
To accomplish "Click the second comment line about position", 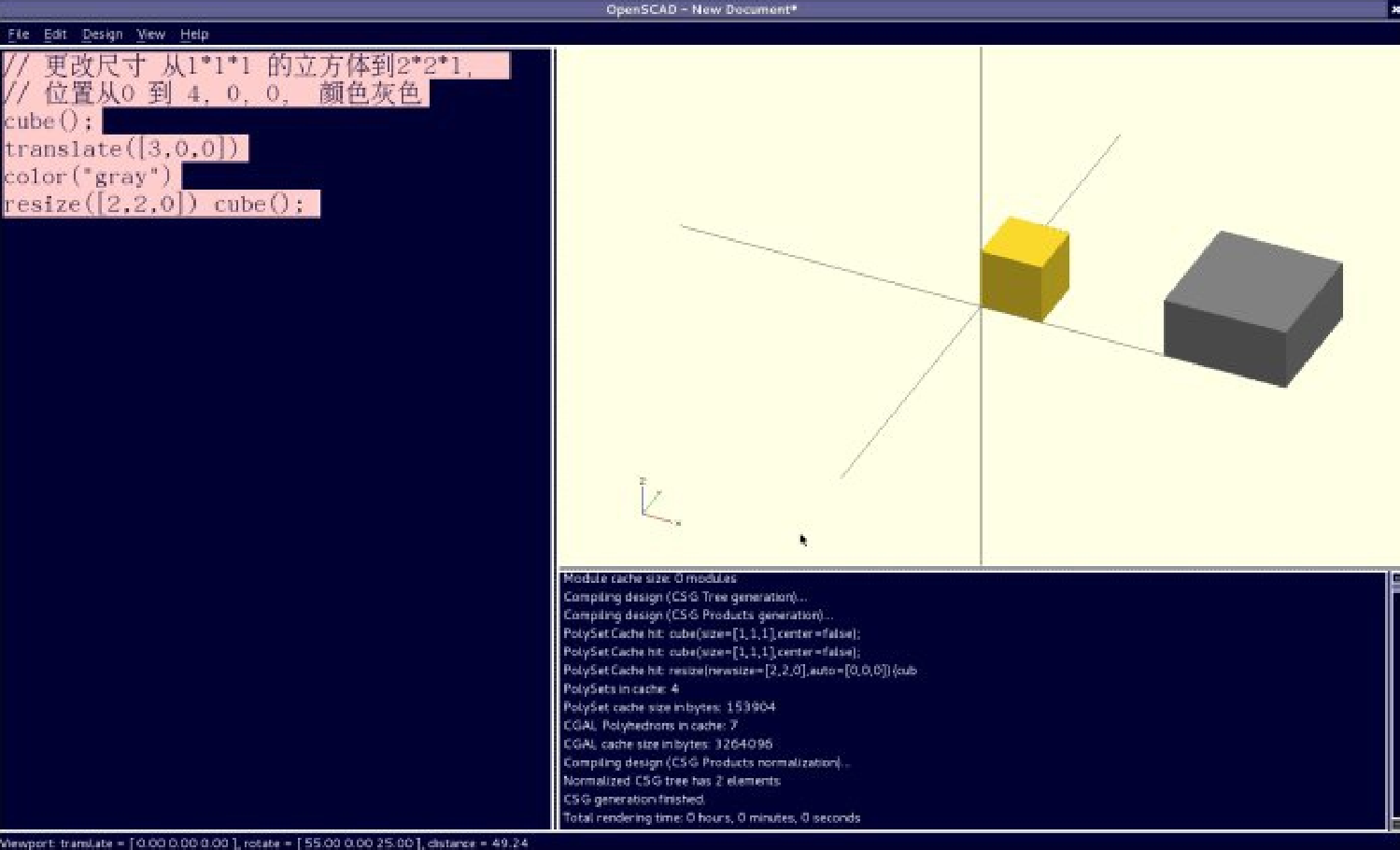I will [x=213, y=93].
